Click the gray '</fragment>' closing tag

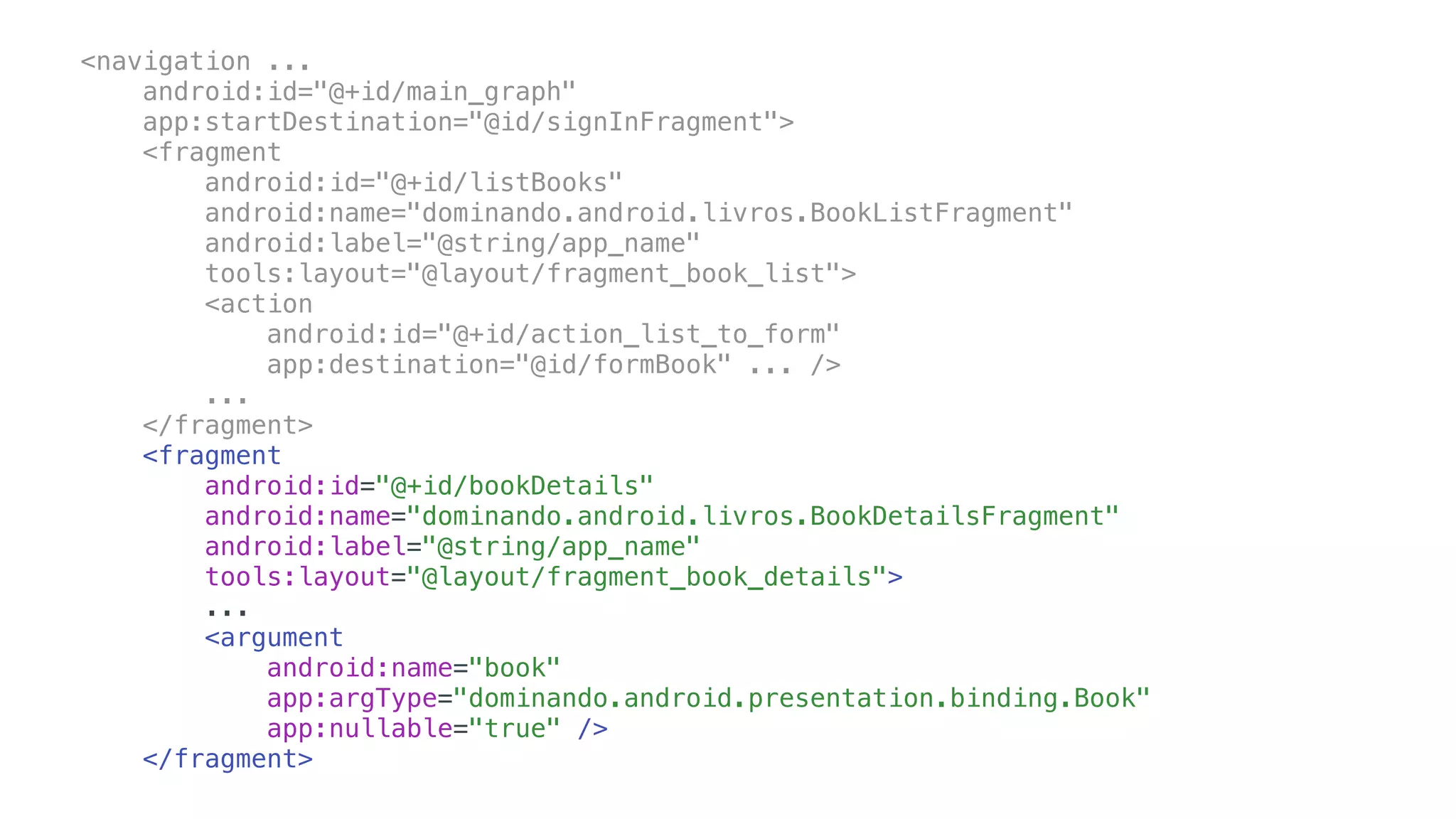[x=227, y=425]
